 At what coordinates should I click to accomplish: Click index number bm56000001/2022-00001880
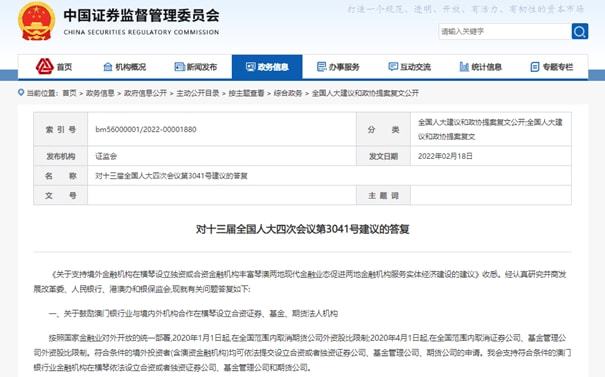(146, 129)
